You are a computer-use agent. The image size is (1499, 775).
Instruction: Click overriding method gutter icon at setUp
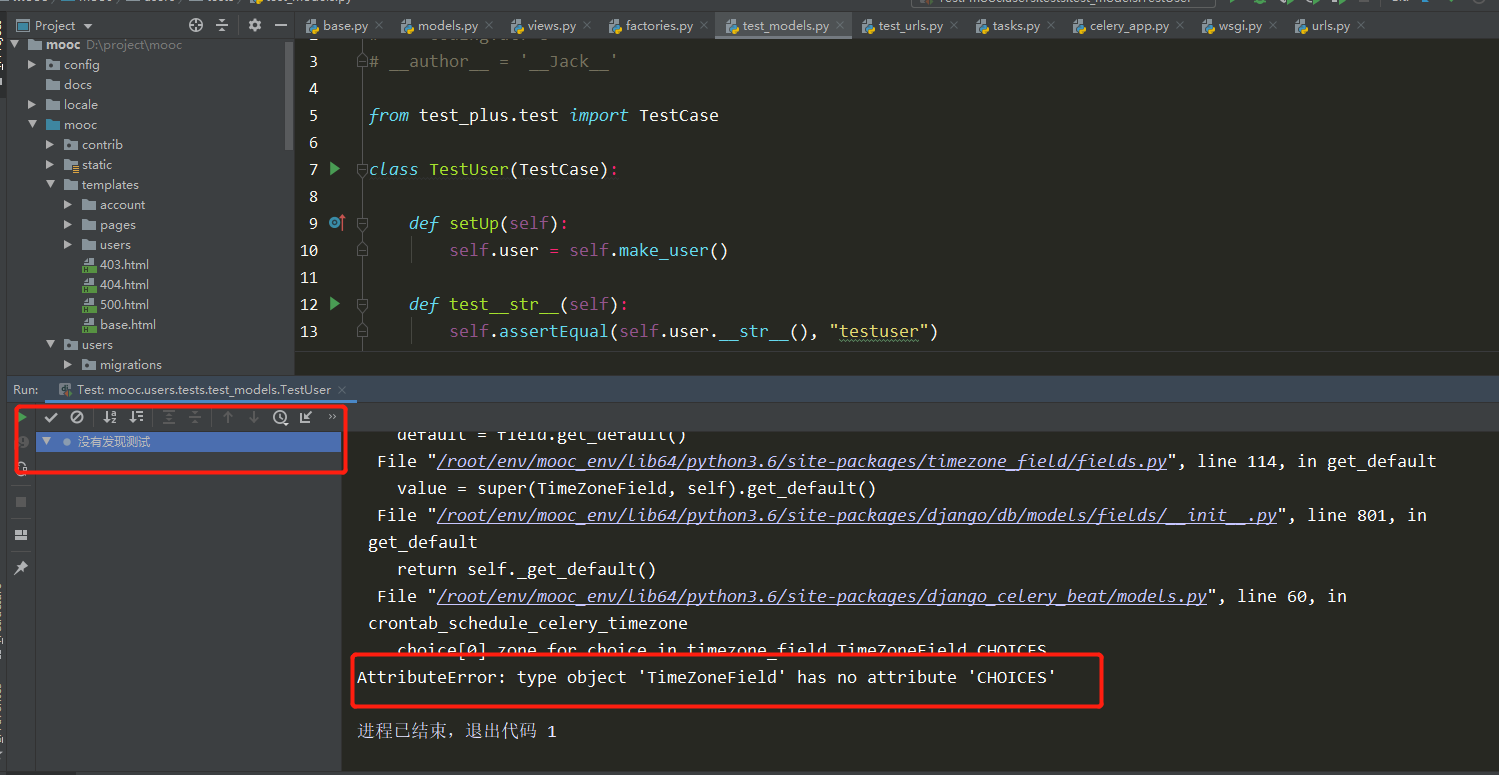pyautogui.click(x=337, y=222)
